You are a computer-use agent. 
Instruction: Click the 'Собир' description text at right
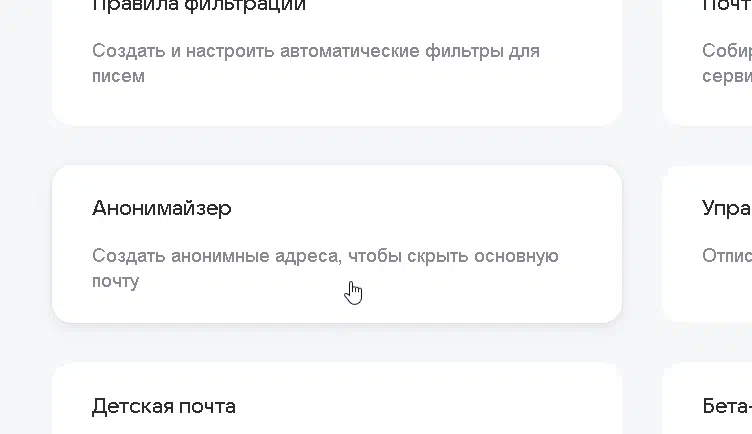[727, 51]
